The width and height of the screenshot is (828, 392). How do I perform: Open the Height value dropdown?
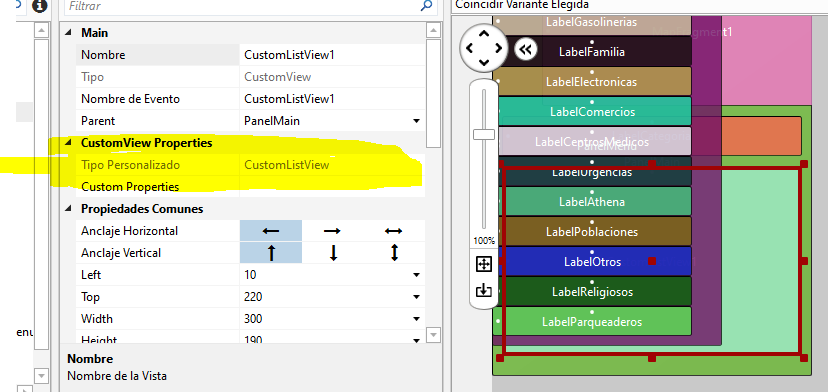[x=416, y=340]
